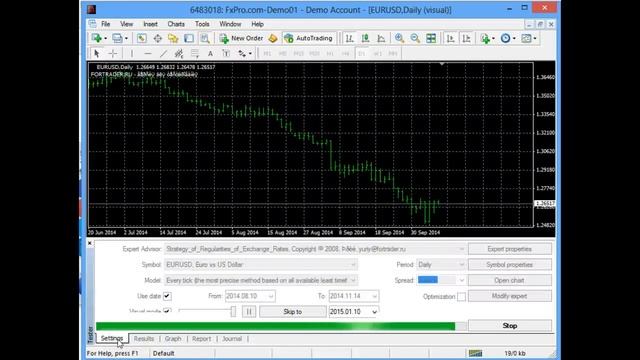Open the File menu
The height and width of the screenshot is (360, 640).
pyautogui.click(x=106, y=24)
